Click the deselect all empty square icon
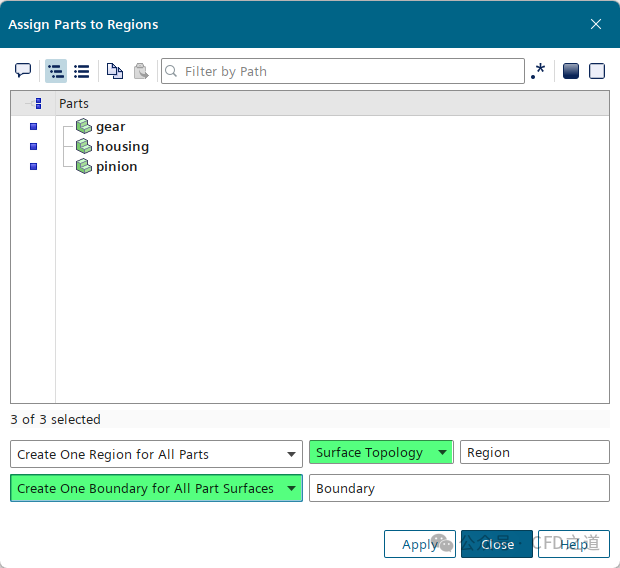 (x=597, y=71)
